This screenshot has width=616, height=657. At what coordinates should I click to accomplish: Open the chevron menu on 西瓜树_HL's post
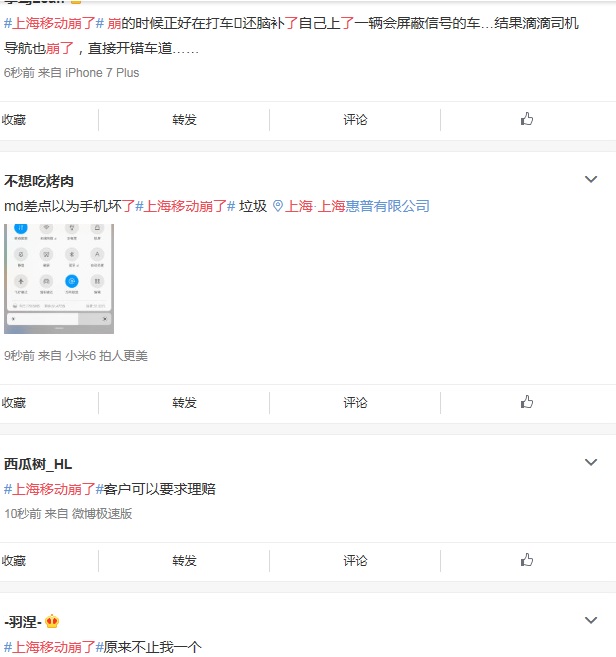click(x=590, y=462)
